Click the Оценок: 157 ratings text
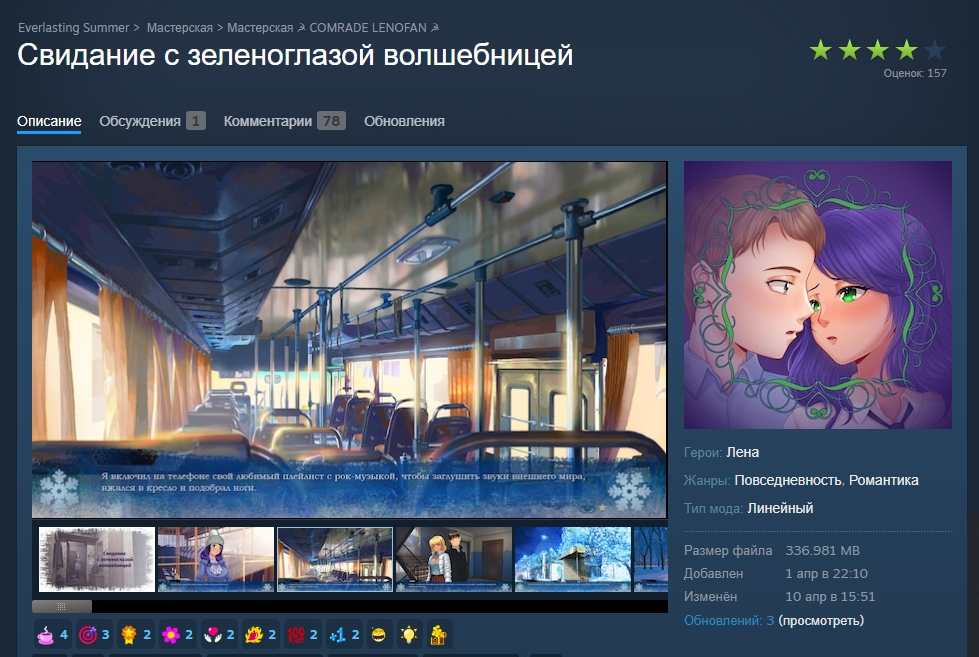Screen dimensions: 979x657 (915, 73)
